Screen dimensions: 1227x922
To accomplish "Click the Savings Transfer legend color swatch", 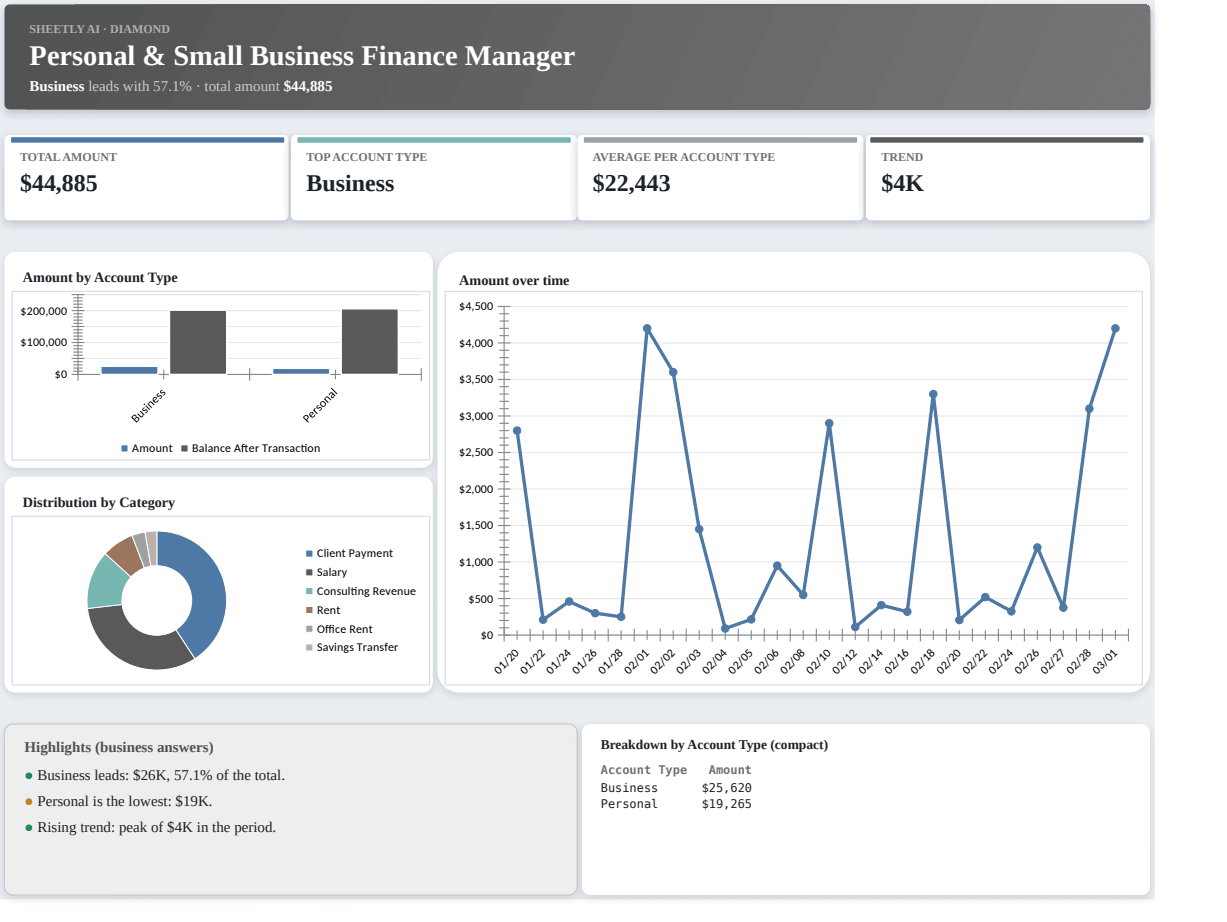I will (x=309, y=648).
